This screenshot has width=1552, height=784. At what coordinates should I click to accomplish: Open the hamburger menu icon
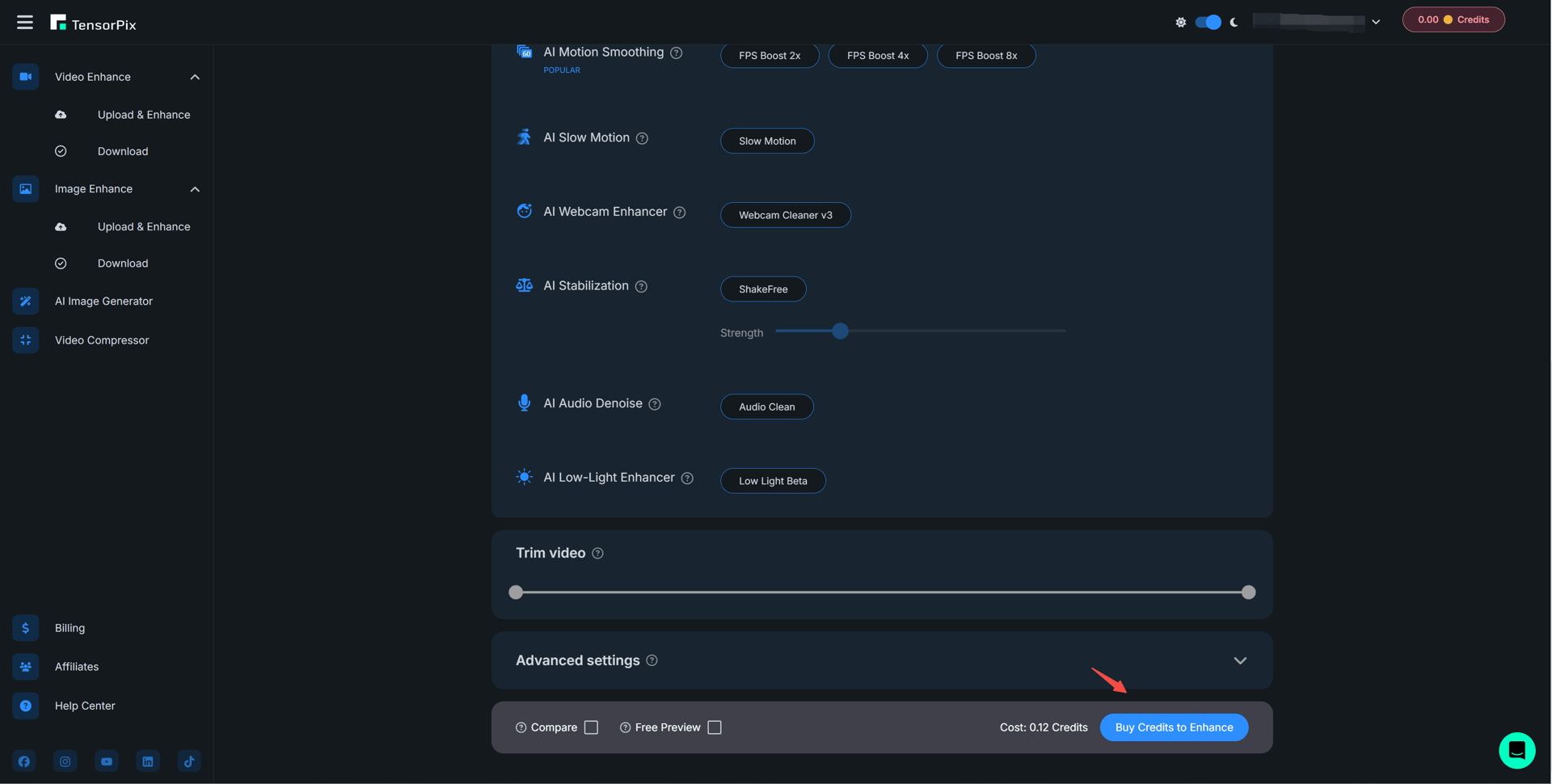[25, 23]
